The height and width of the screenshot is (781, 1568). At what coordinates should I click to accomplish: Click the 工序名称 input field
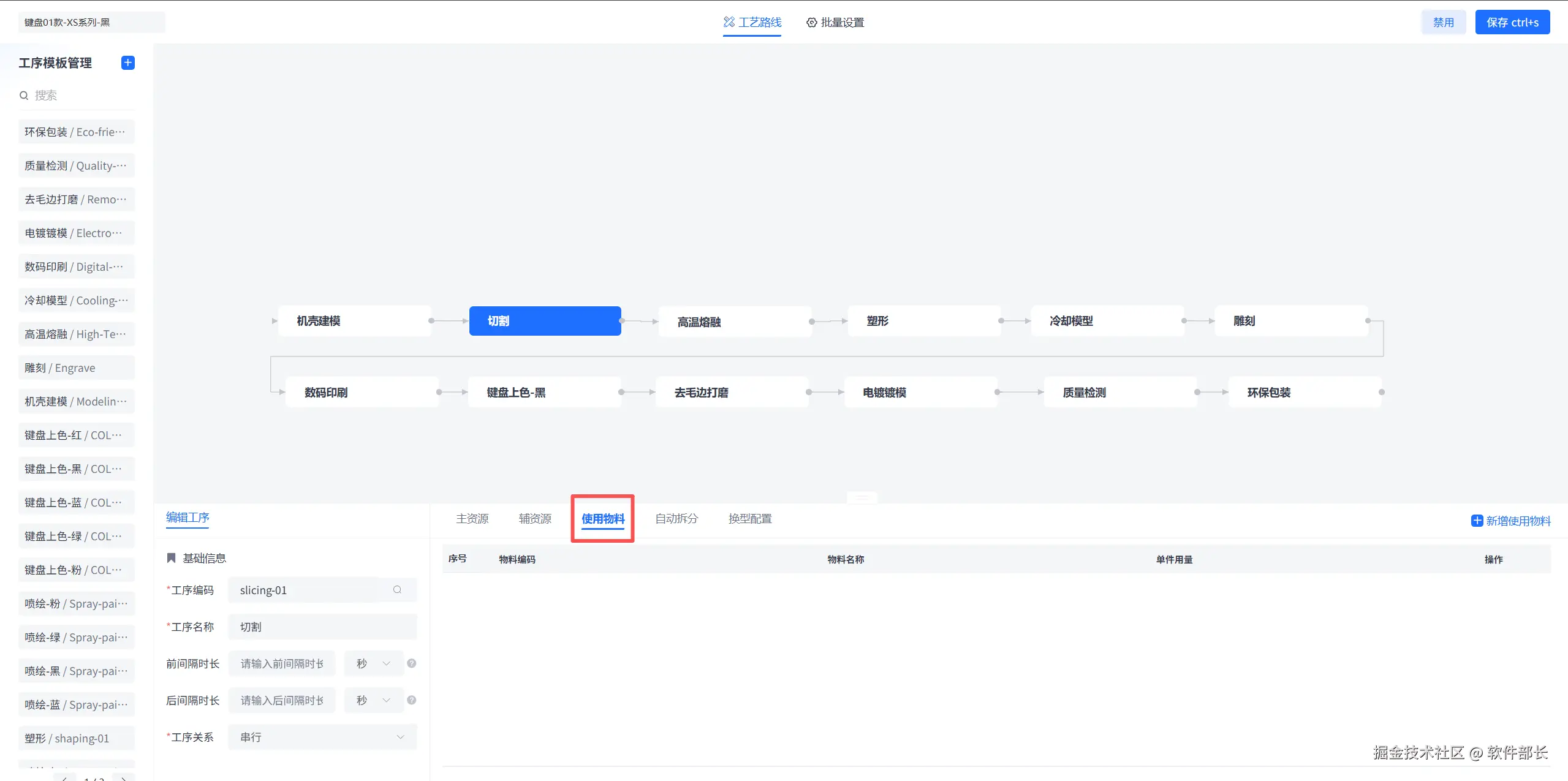pos(322,627)
